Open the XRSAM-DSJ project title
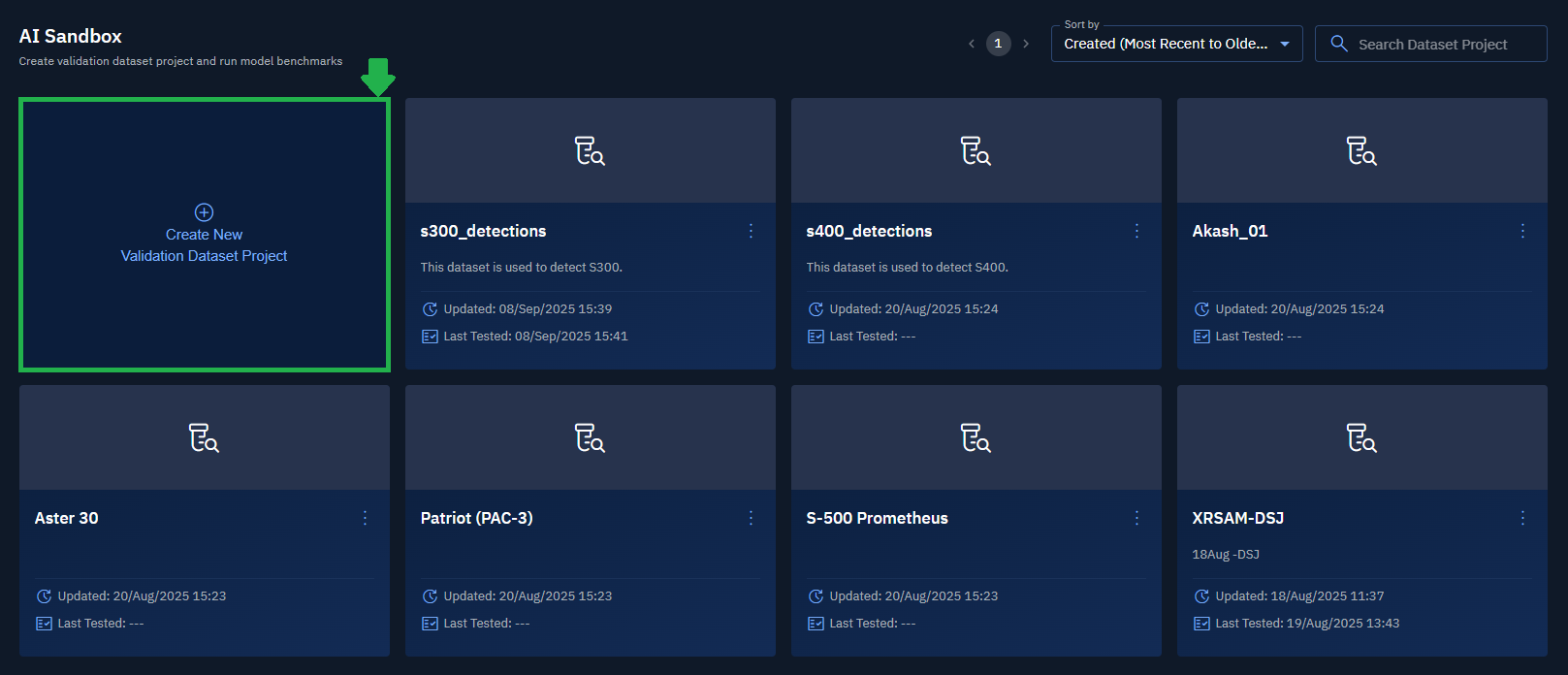 [1237, 518]
